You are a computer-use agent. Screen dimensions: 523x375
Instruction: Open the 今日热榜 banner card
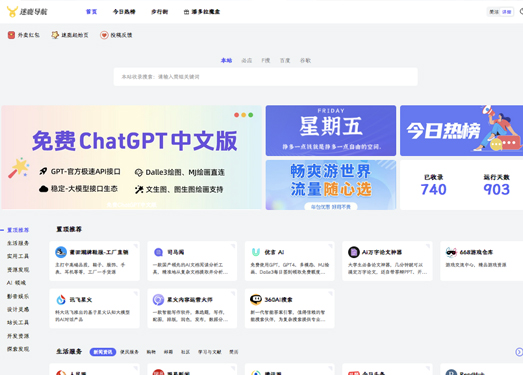(x=462, y=130)
